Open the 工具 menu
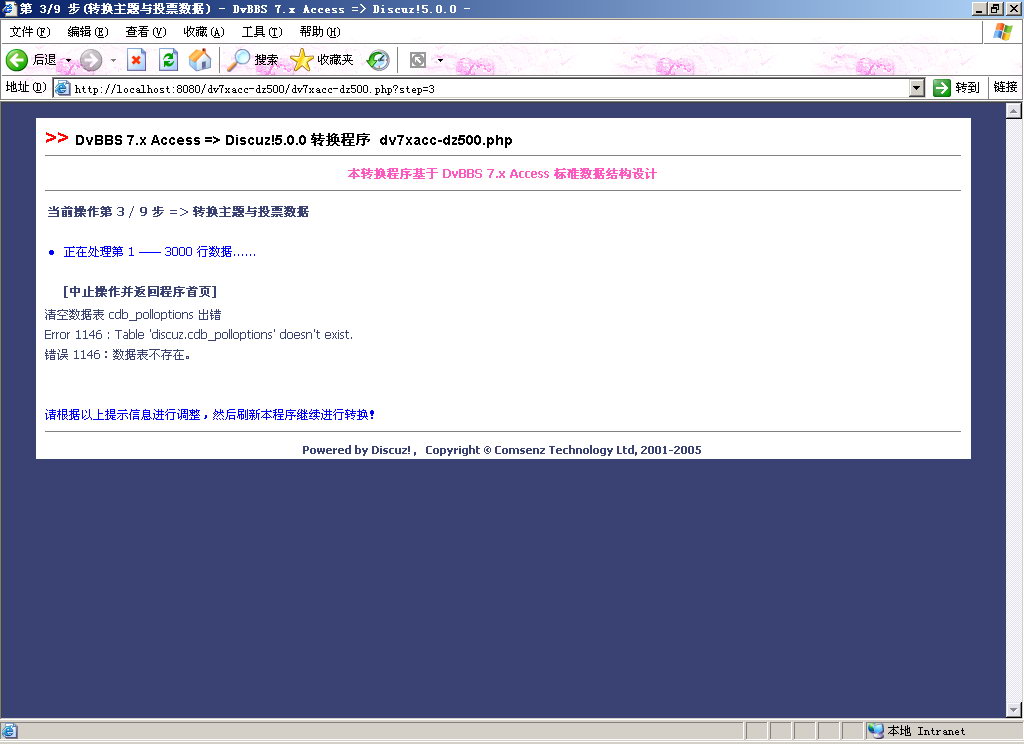 click(x=262, y=32)
